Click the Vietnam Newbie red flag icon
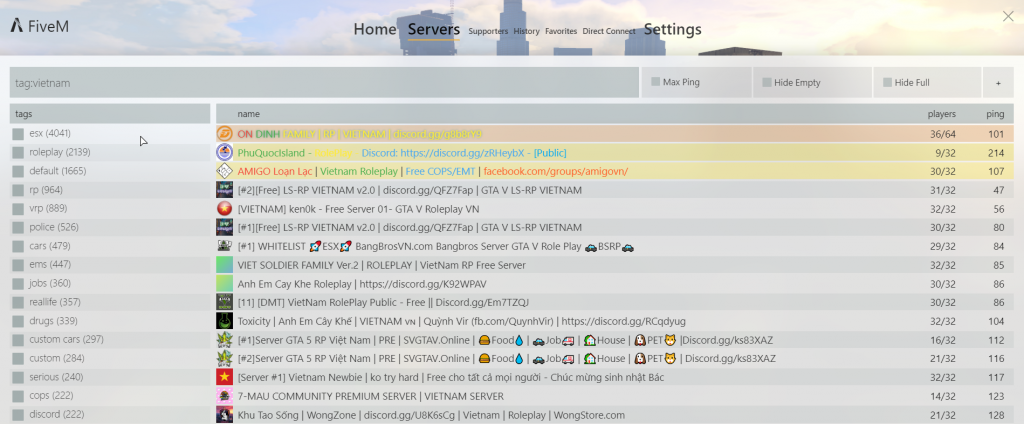1024x424 pixels. point(225,377)
